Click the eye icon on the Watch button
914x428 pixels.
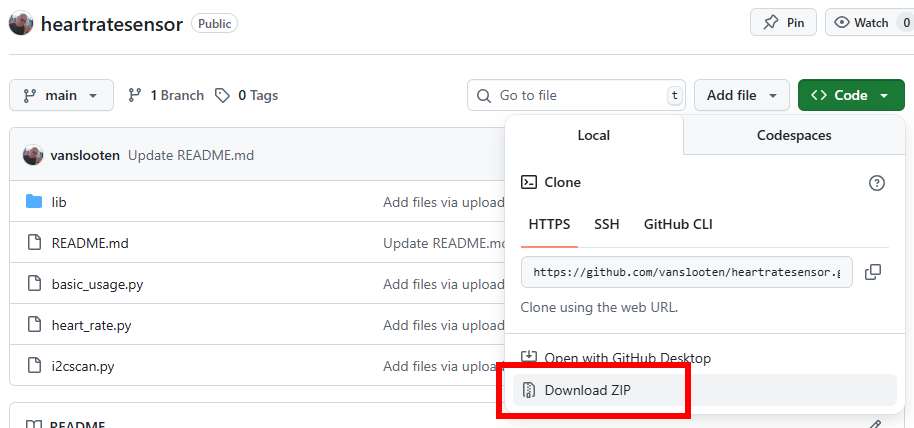pos(842,23)
